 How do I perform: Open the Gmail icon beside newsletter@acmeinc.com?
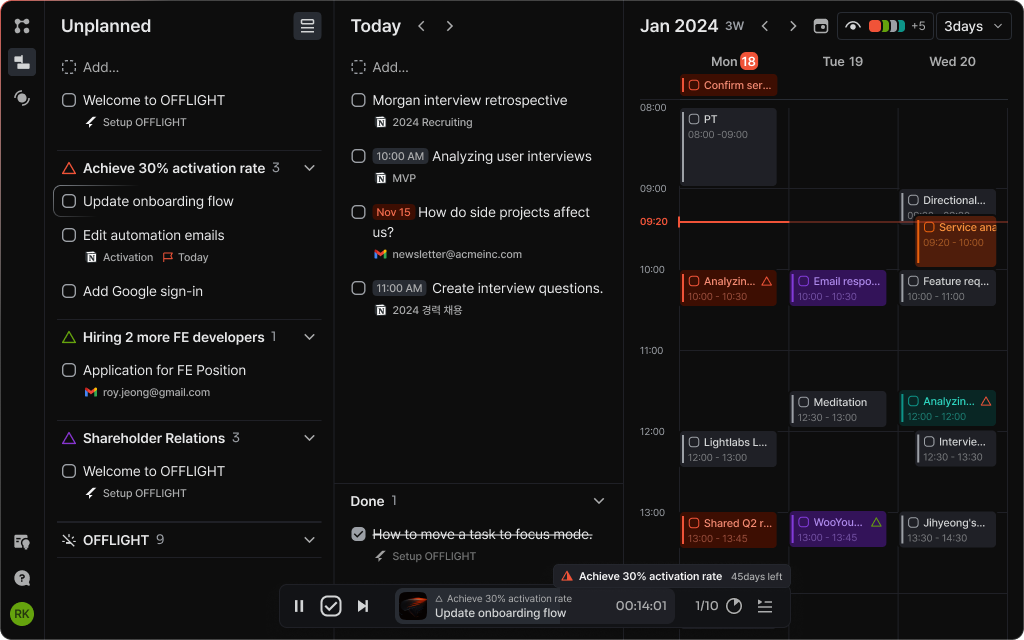pyautogui.click(x=380, y=254)
